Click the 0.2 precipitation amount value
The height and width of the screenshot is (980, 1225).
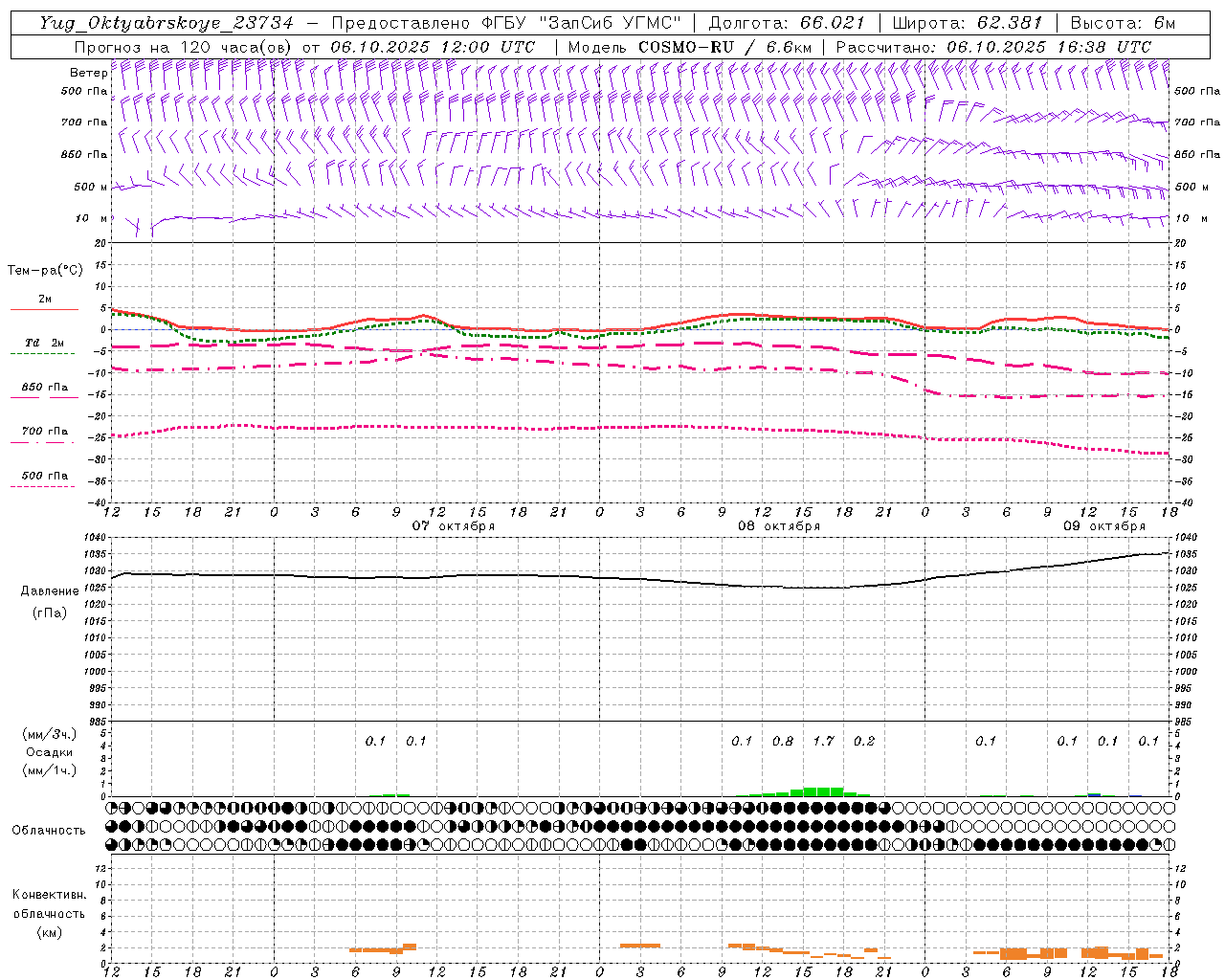coord(864,741)
